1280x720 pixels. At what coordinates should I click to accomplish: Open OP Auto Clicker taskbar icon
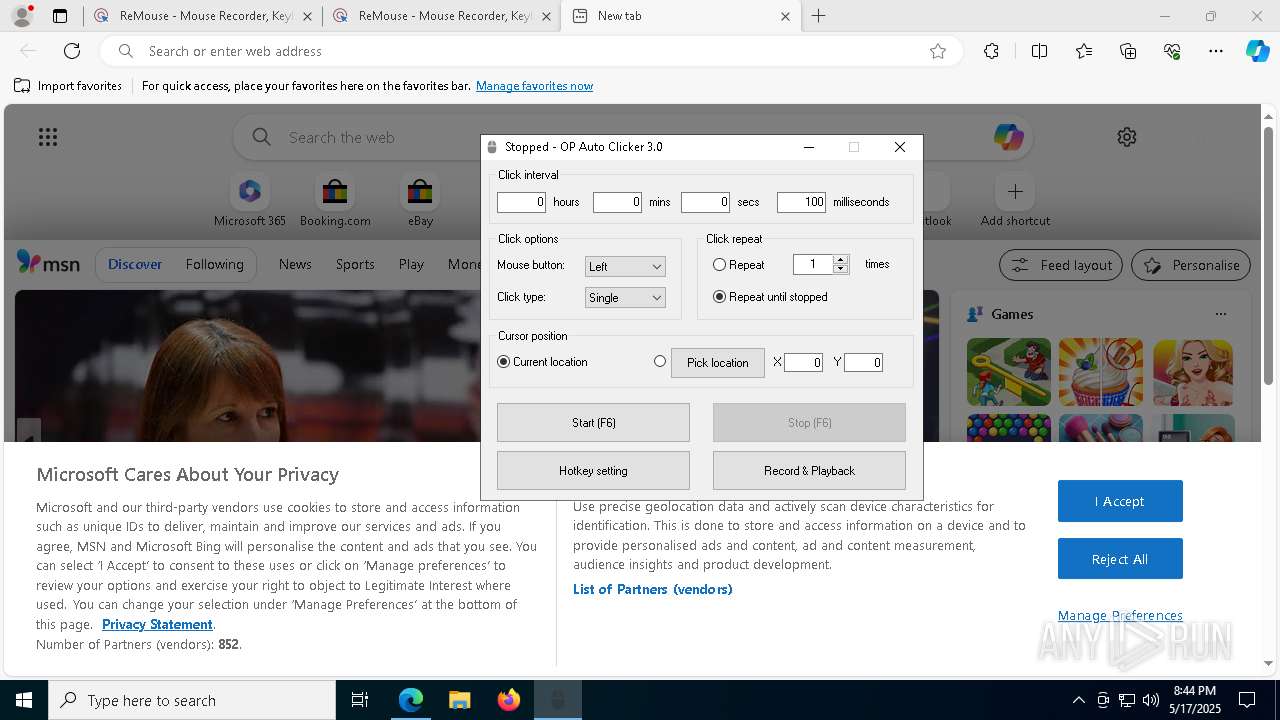[x=557, y=700]
